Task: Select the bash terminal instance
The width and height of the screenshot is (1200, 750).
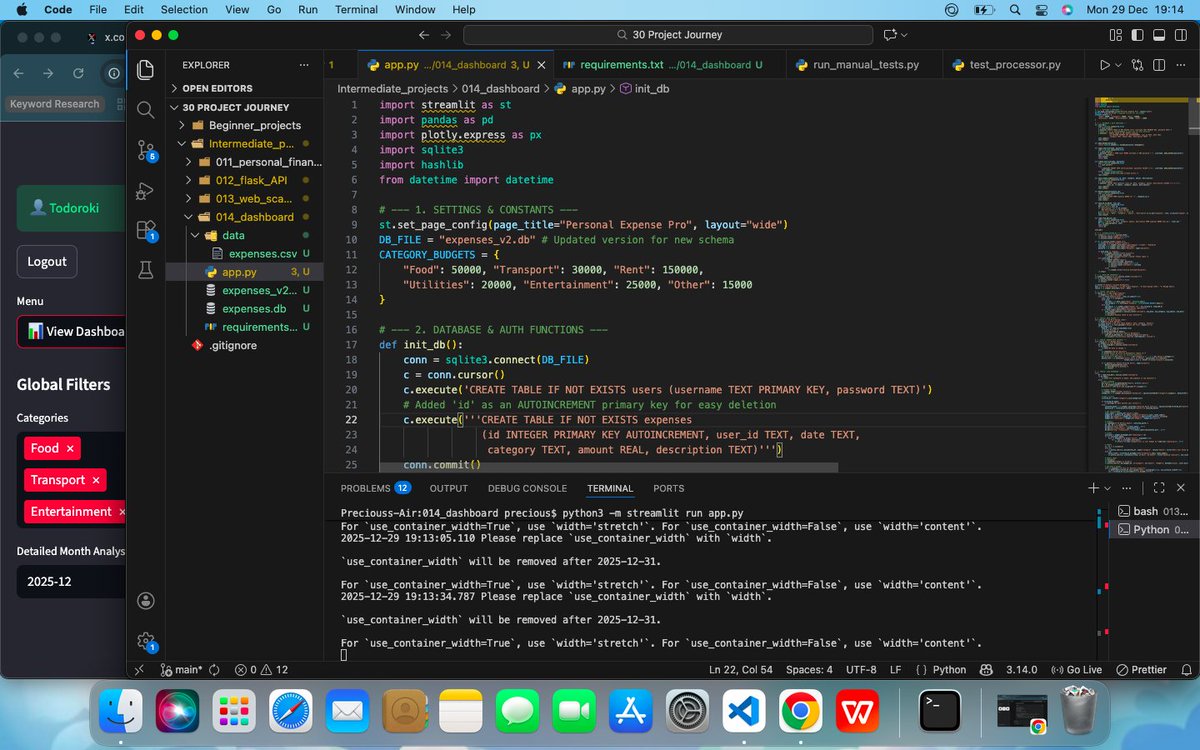Action: 1152,511
